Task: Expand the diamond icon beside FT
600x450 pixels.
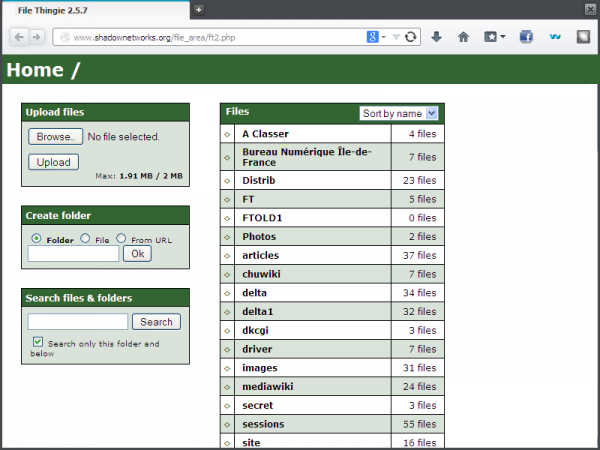Action: pos(227,199)
